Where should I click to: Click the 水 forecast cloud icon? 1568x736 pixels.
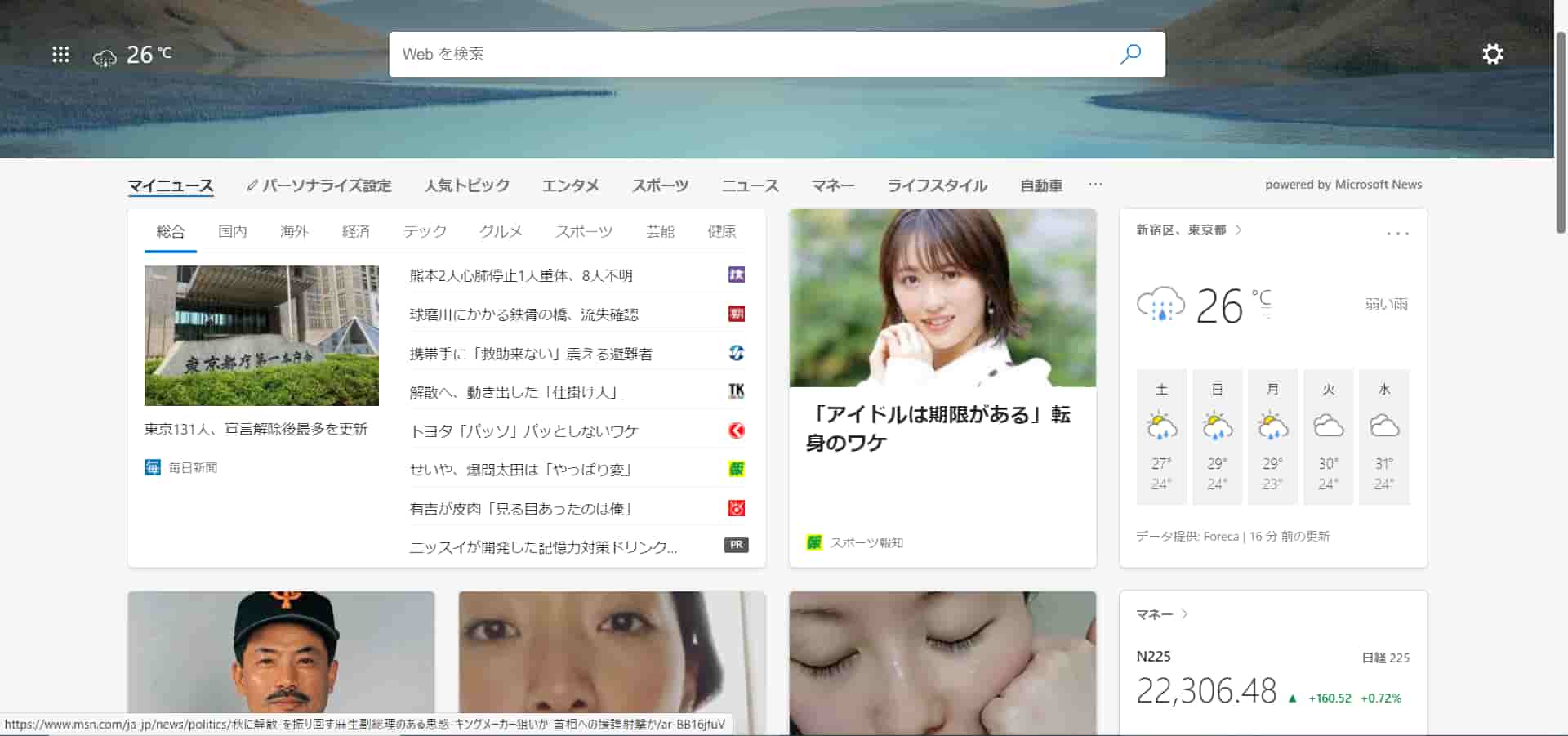click(1383, 426)
